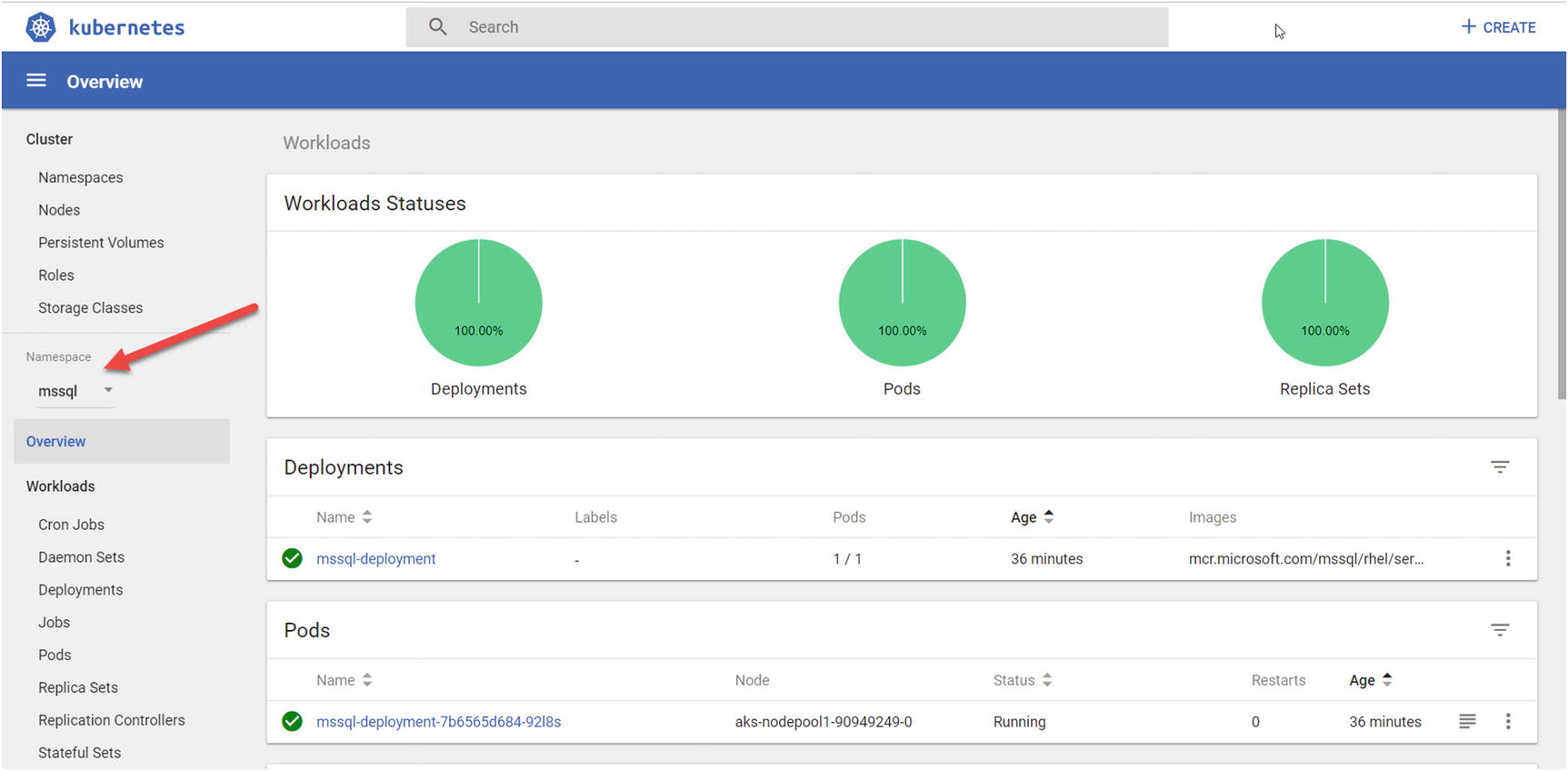Click the plus icon next to CREATE
The height and width of the screenshot is (771, 1568).
pos(1468,26)
